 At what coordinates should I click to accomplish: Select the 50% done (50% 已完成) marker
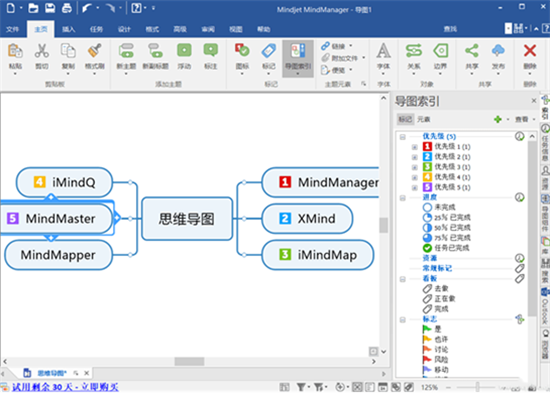[447, 227]
